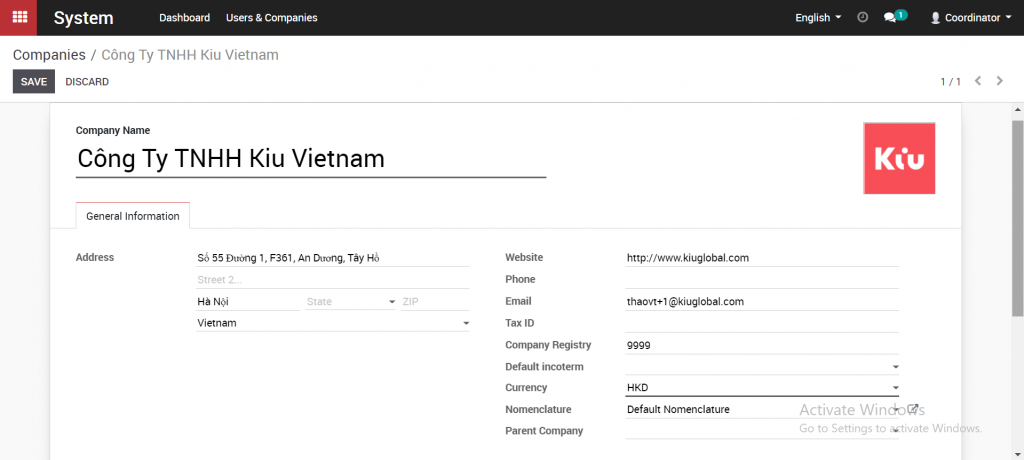The height and width of the screenshot is (460, 1024).
Task: Click the Street 2 input field
Action: tap(333, 280)
